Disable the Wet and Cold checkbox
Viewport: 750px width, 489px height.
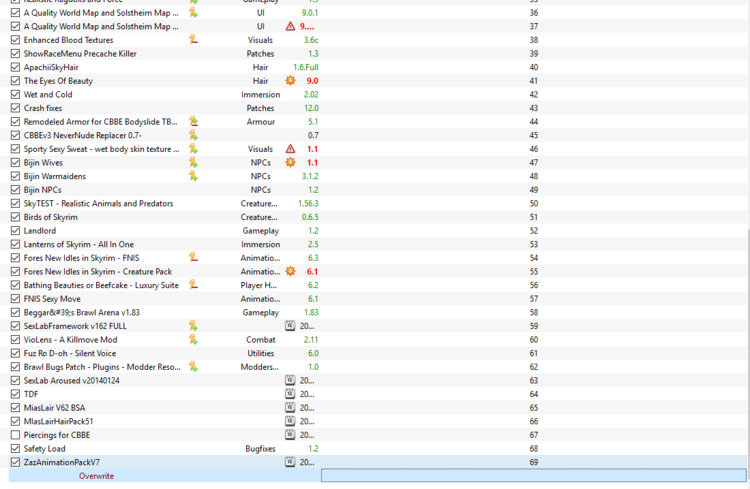pos(15,95)
